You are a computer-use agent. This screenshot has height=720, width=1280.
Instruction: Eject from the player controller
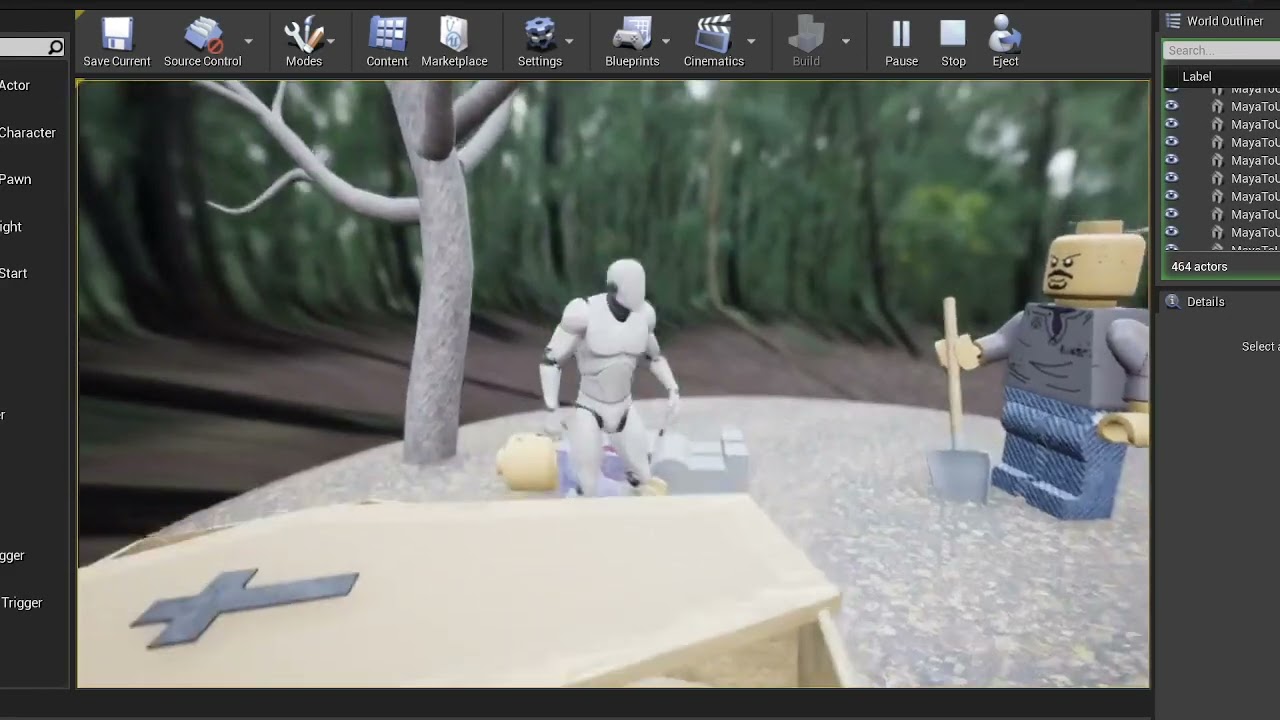point(1005,42)
